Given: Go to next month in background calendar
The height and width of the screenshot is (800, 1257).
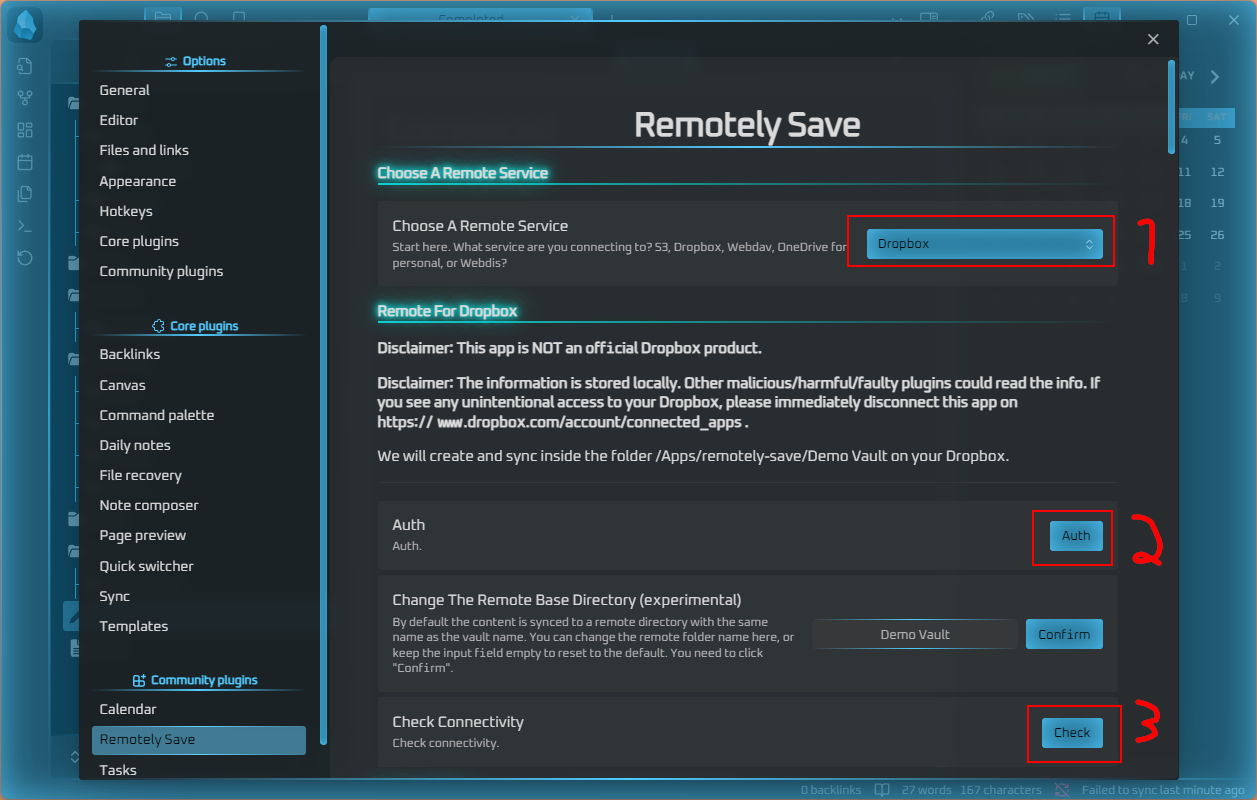Looking at the screenshot, I should 1214,77.
